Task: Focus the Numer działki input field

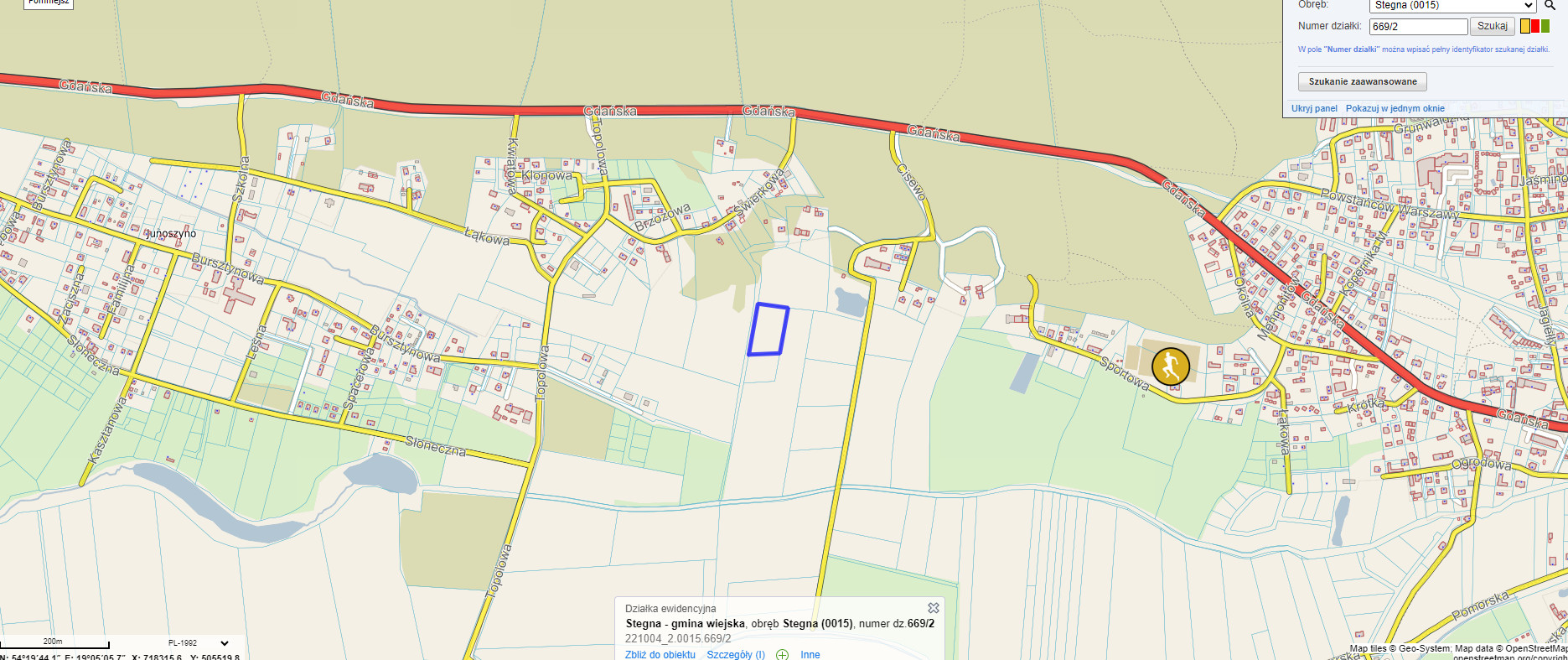Action: (1418, 26)
